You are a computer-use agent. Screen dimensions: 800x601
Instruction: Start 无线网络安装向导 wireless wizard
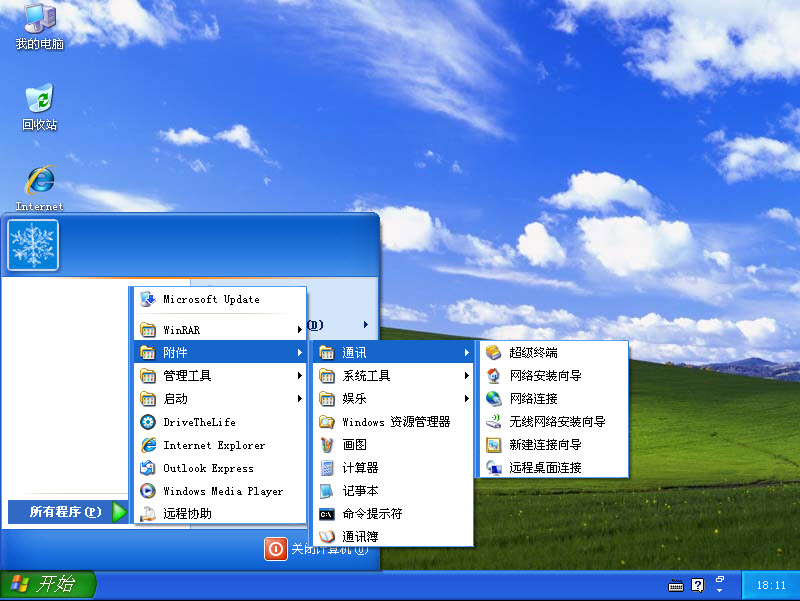554,421
